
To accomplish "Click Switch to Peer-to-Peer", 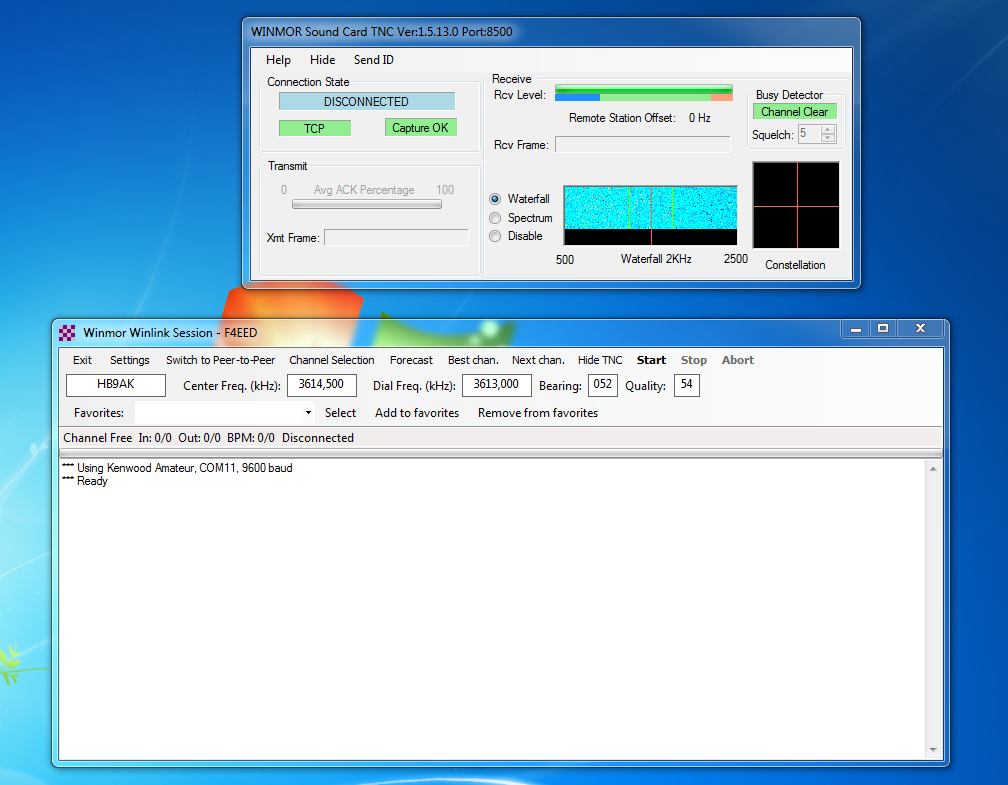I will click(220, 360).
